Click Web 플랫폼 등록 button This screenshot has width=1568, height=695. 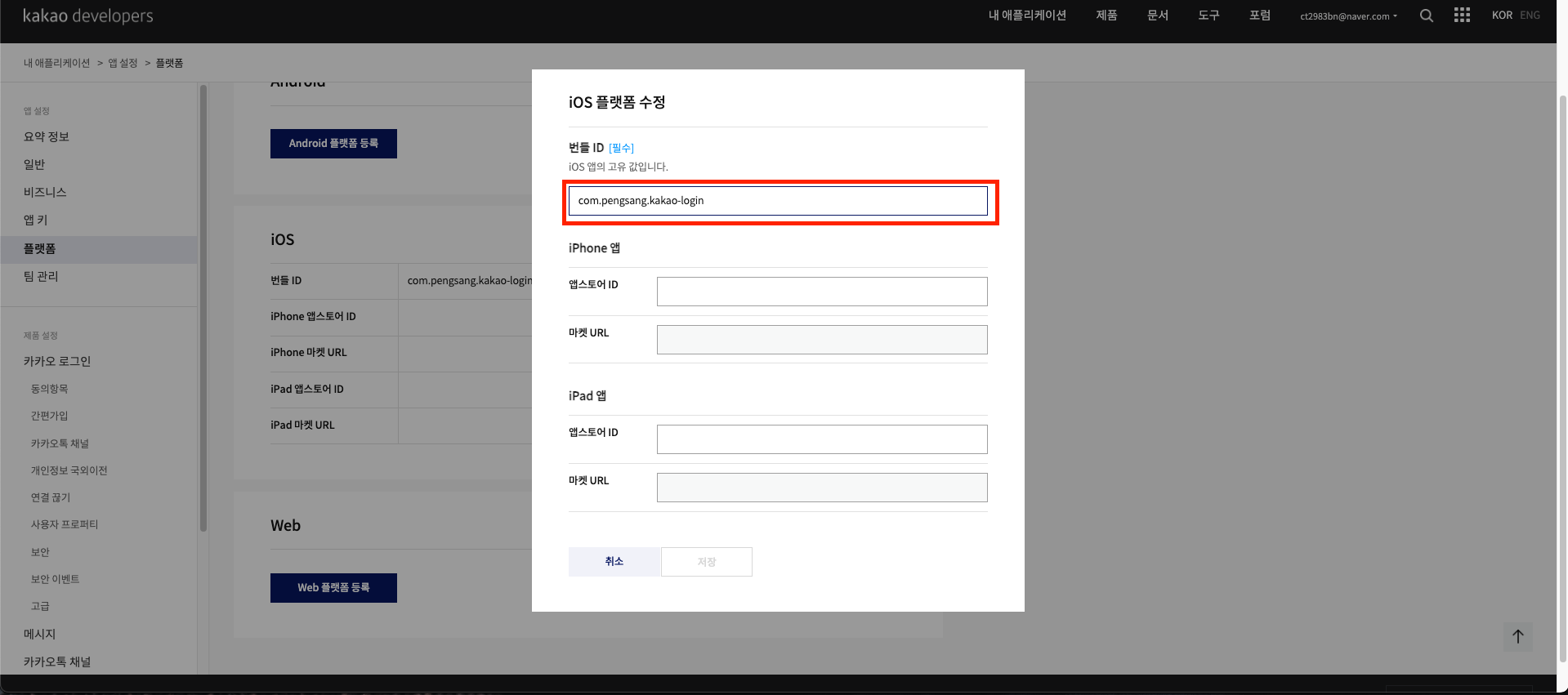click(x=333, y=588)
